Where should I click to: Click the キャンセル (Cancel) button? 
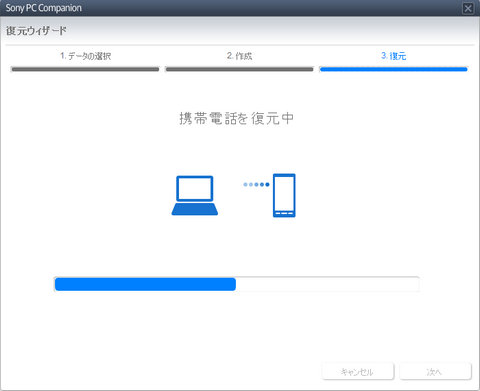tap(358, 371)
